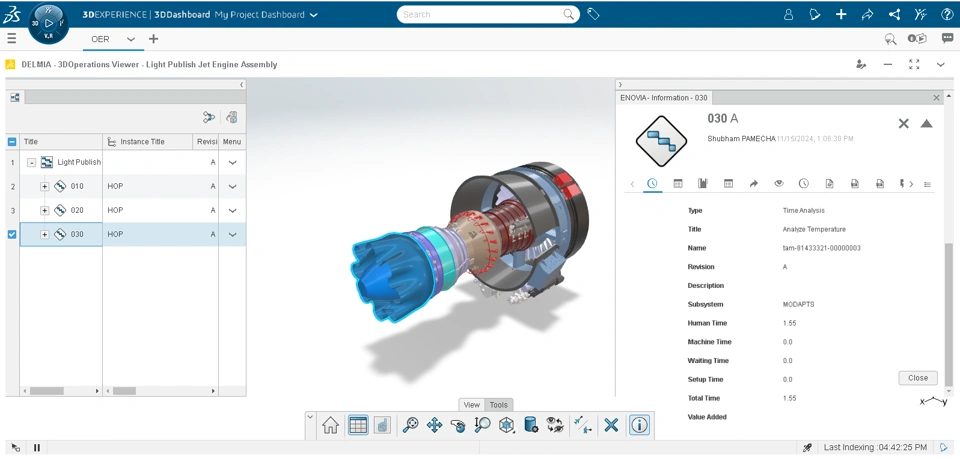The image size is (960, 461).
Task: Toggle the select-all header checkbox
Action: (12, 141)
